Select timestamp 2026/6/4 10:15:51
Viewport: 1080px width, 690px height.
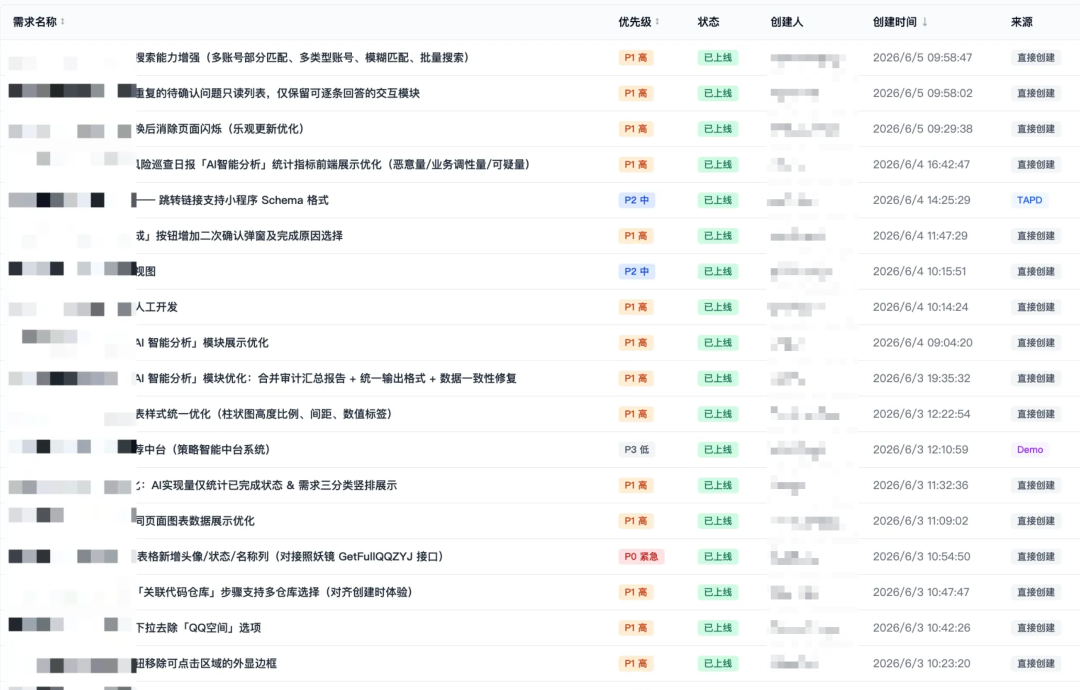point(920,271)
